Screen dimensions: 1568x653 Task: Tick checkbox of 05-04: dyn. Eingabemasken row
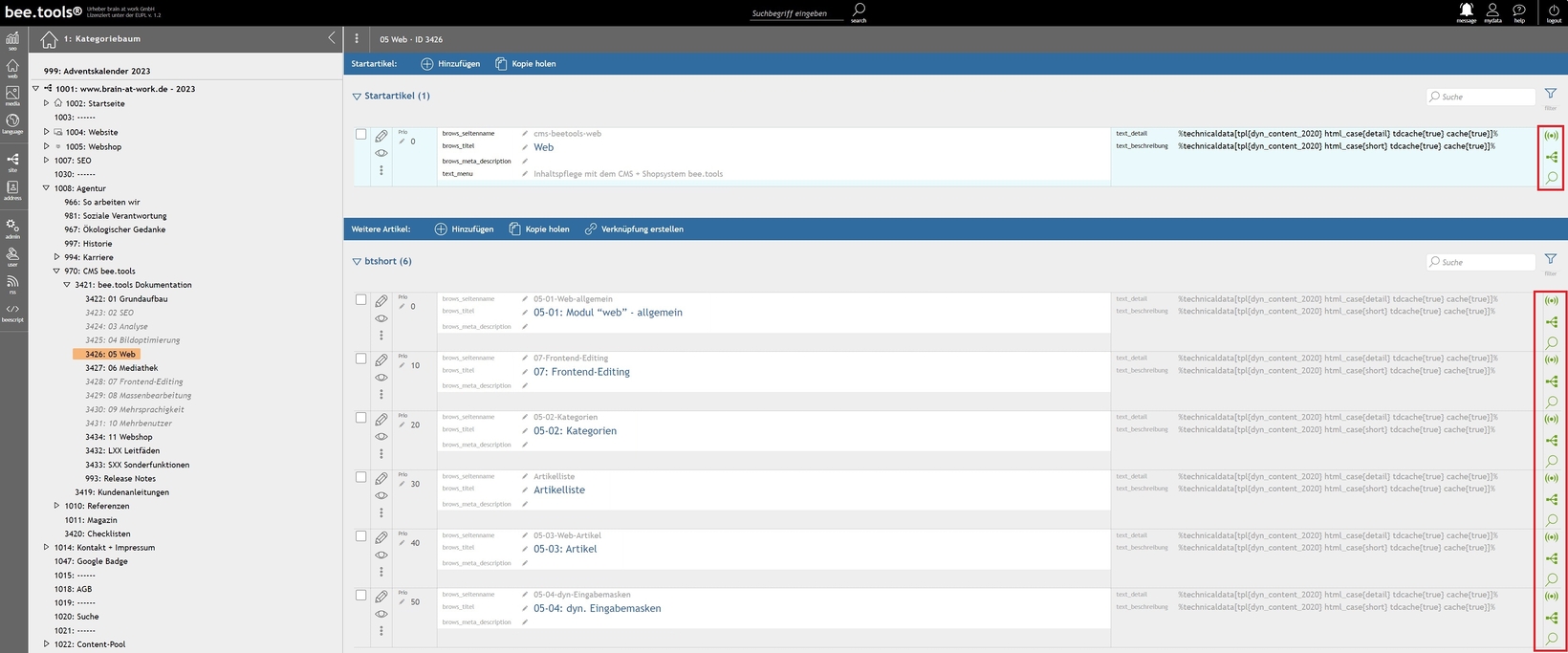click(360, 595)
